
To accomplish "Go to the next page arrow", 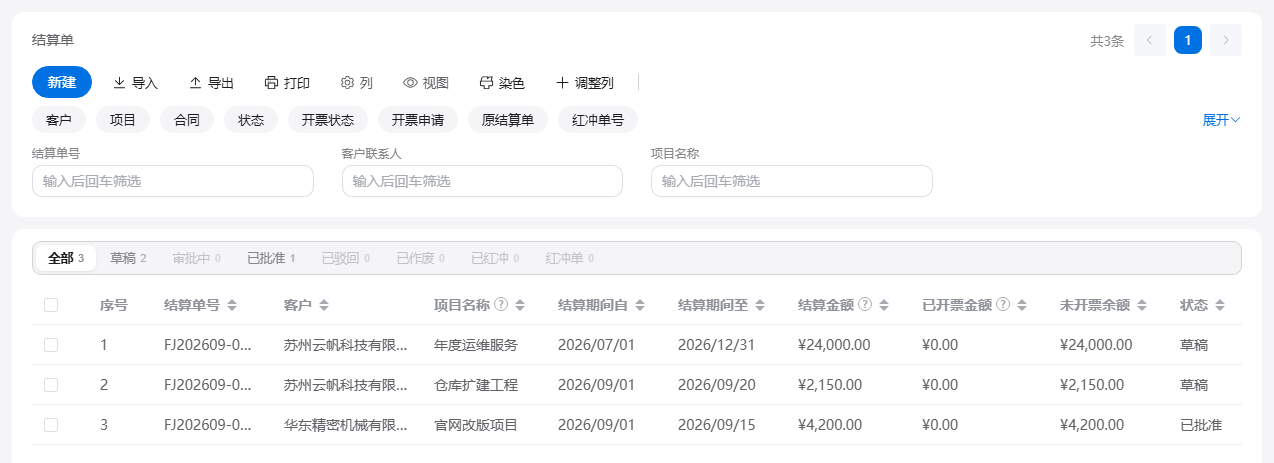I will 1226,40.
